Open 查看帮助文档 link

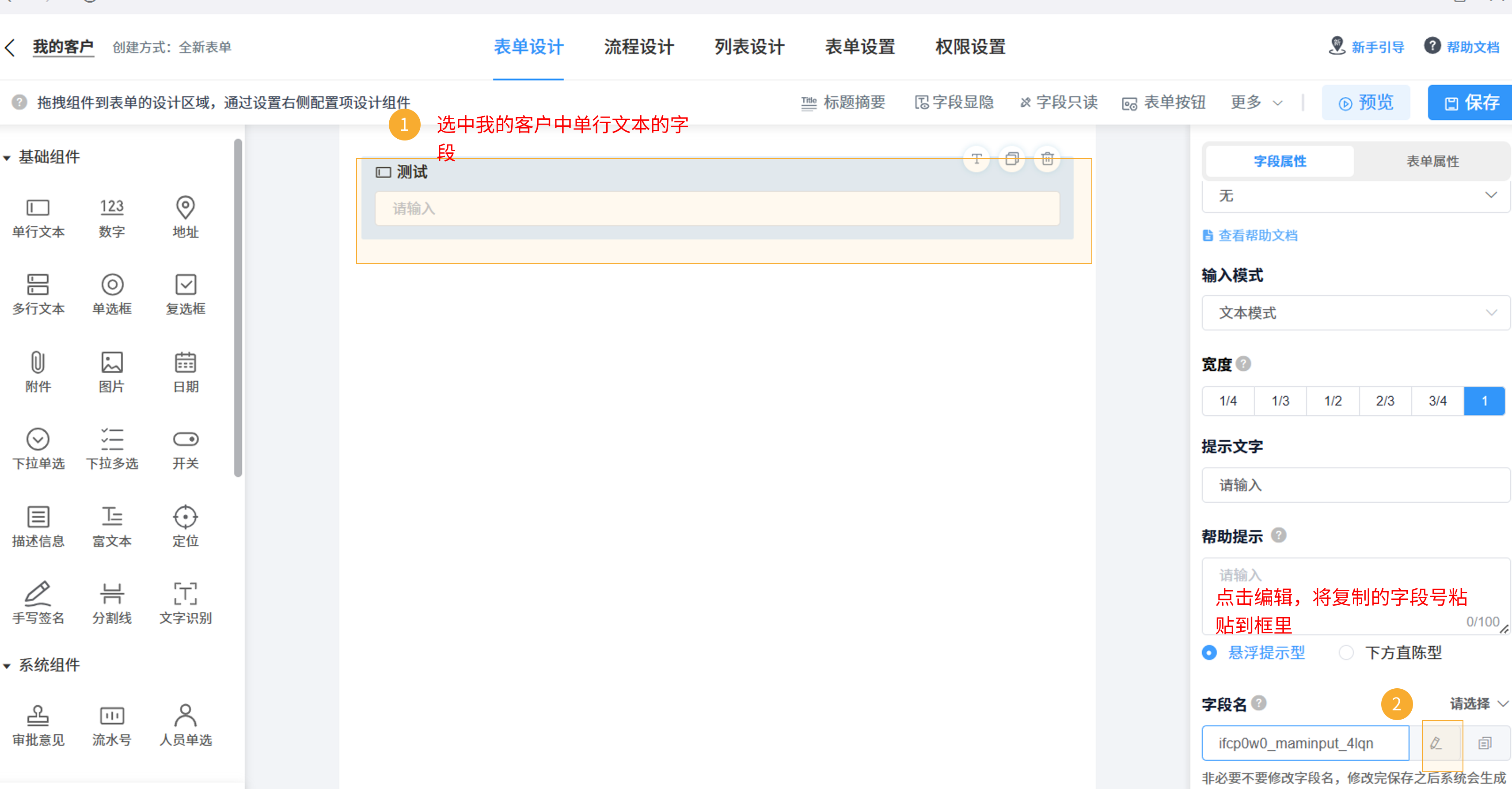click(1250, 235)
